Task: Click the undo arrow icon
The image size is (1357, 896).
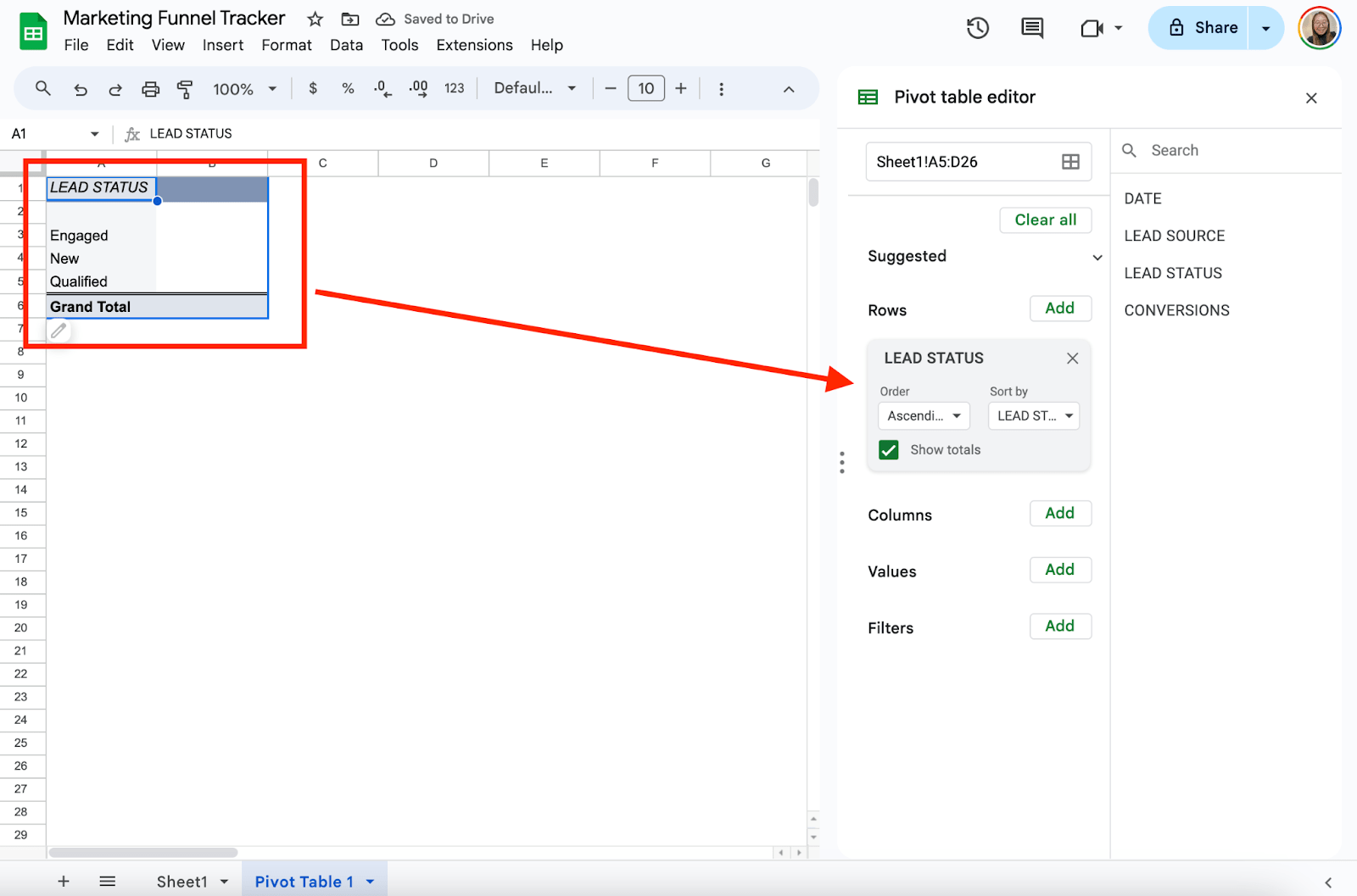Action: pyautogui.click(x=81, y=89)
